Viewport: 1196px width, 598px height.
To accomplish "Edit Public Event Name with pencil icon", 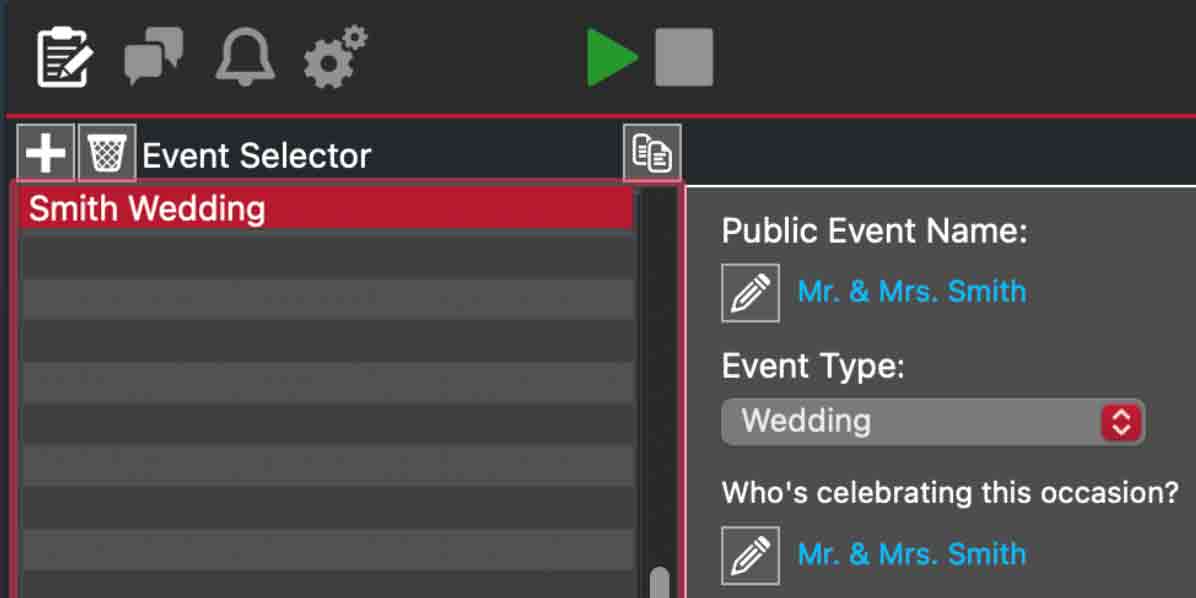I will (x=750, y=292).
